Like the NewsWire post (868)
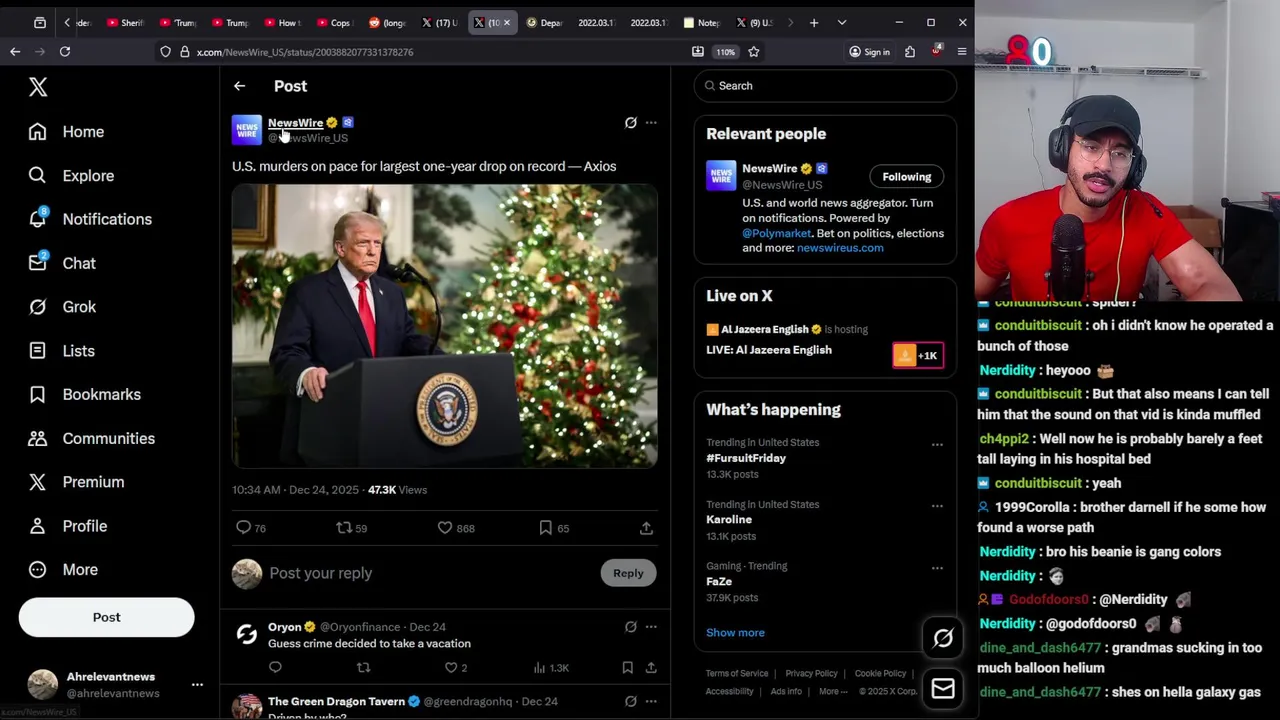 tap(445, 527)
